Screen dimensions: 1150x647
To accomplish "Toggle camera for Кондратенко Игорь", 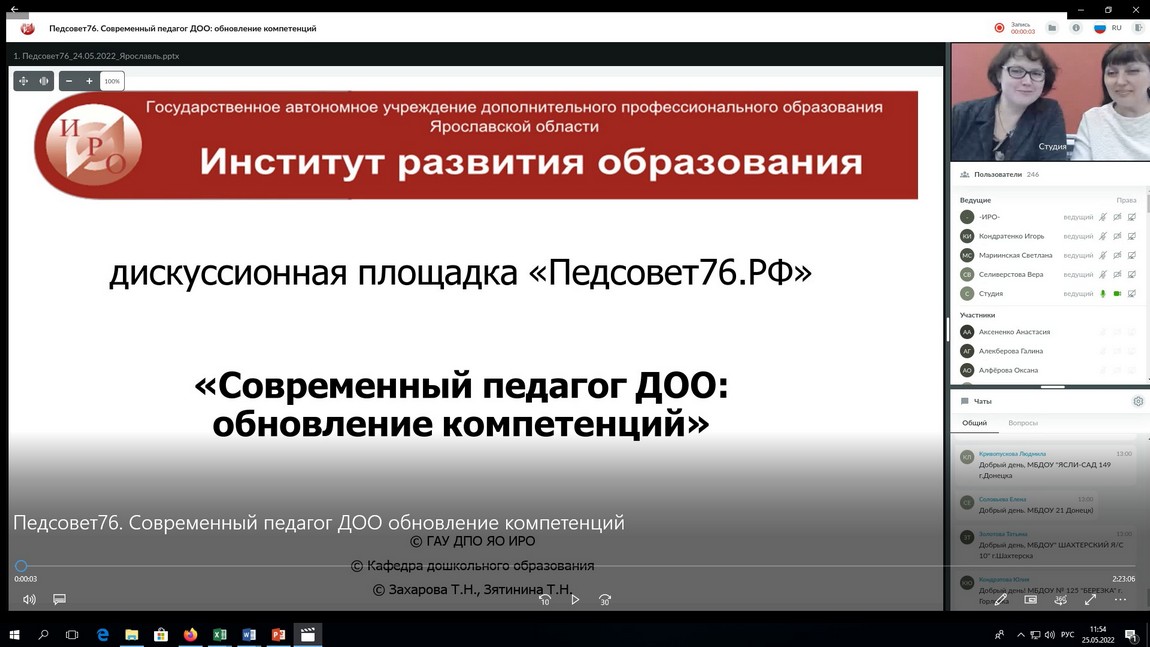I will [1117, 236].
